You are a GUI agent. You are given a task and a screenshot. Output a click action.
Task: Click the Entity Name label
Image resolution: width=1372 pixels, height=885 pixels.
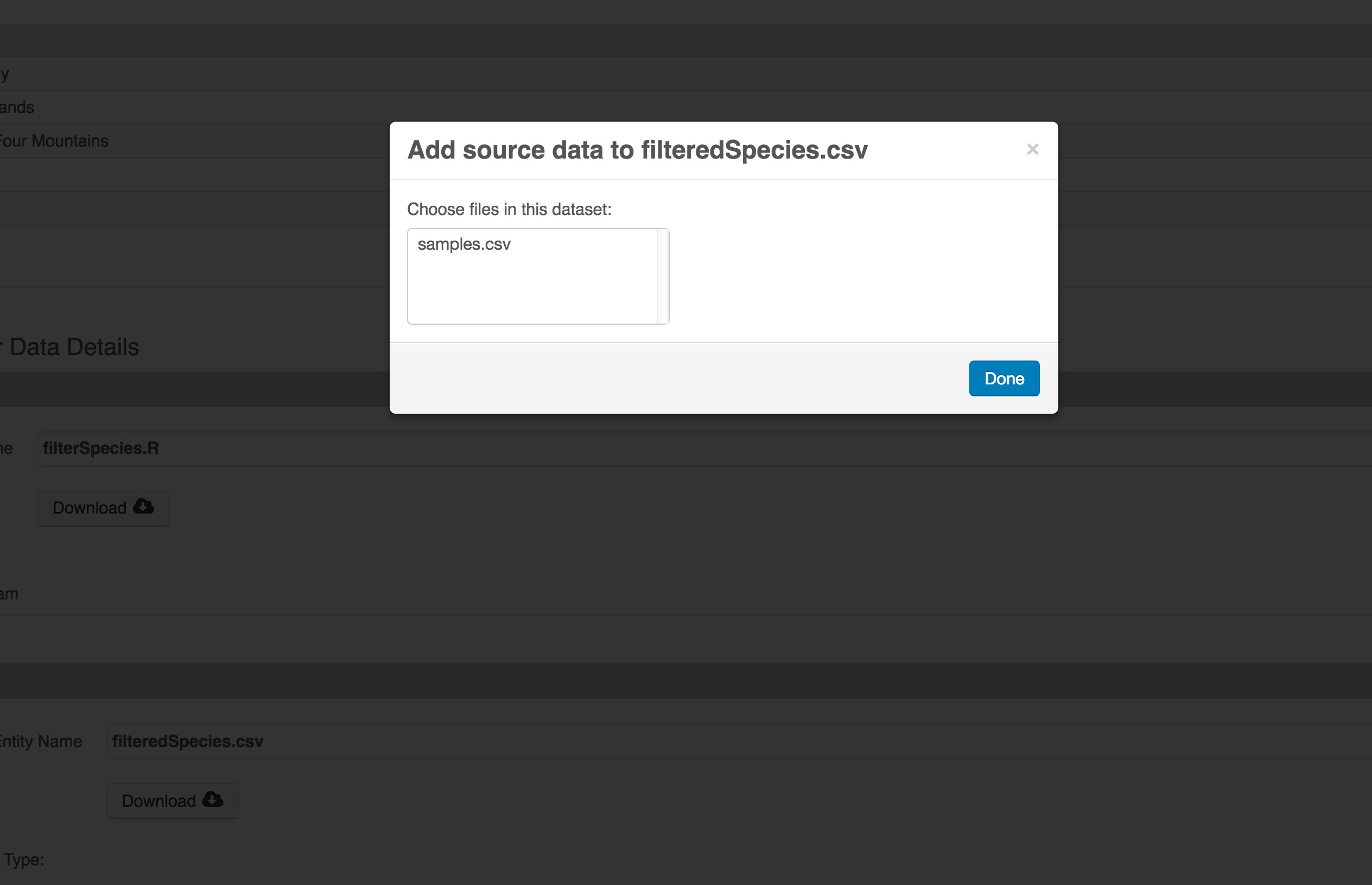click(40, 741)
